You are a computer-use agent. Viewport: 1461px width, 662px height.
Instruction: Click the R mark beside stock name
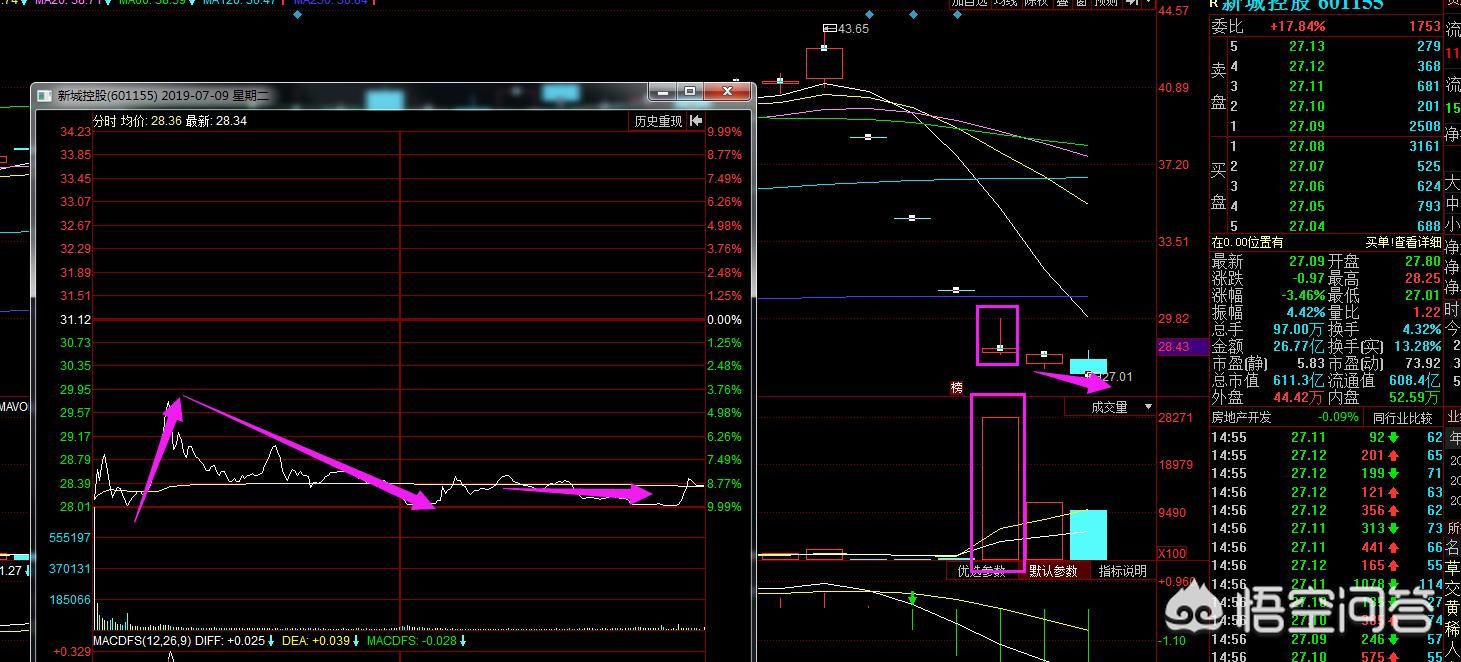[x=1213, y=3]
